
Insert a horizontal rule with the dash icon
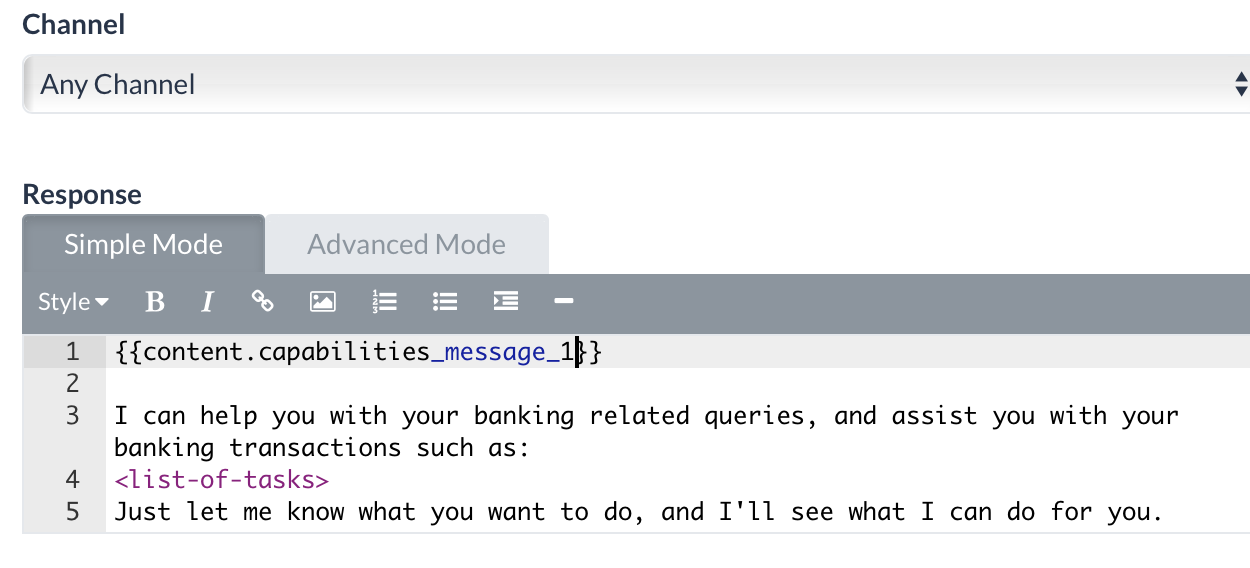coord(563,301)
